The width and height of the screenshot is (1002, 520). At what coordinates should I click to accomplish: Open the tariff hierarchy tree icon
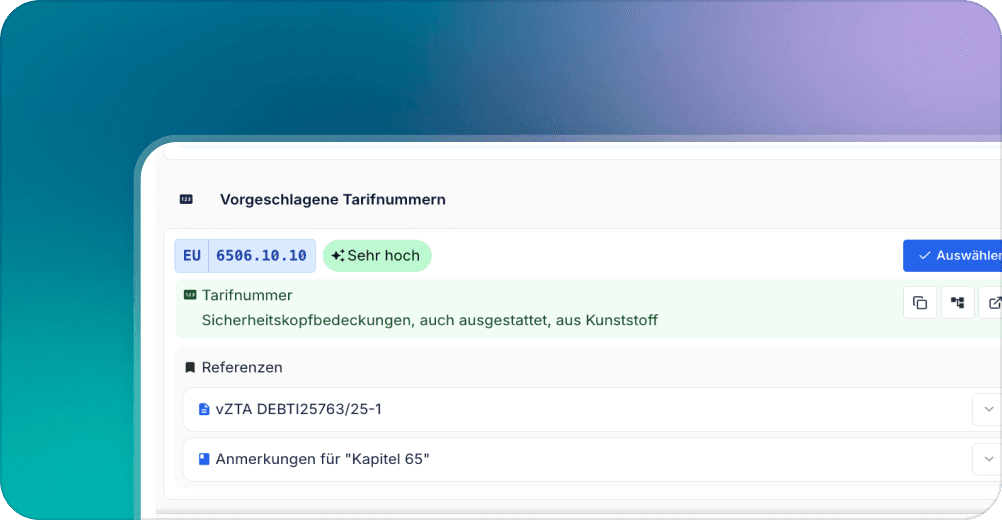tap(957, 303)
